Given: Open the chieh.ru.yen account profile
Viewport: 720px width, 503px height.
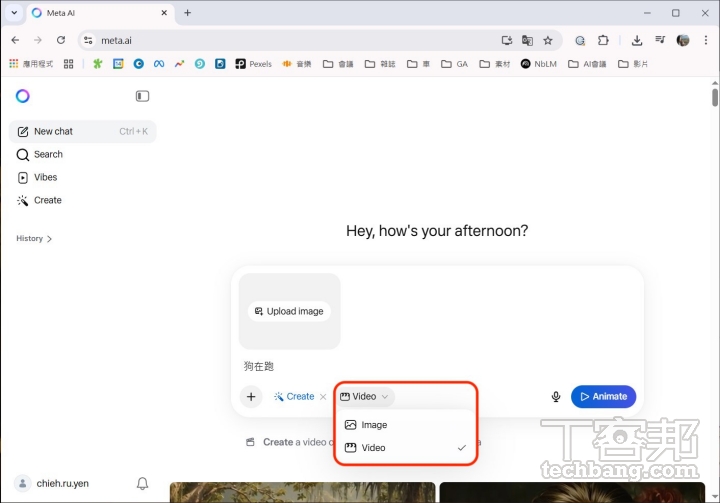Looking at the screenshot, I should click(x=51, y=483).
